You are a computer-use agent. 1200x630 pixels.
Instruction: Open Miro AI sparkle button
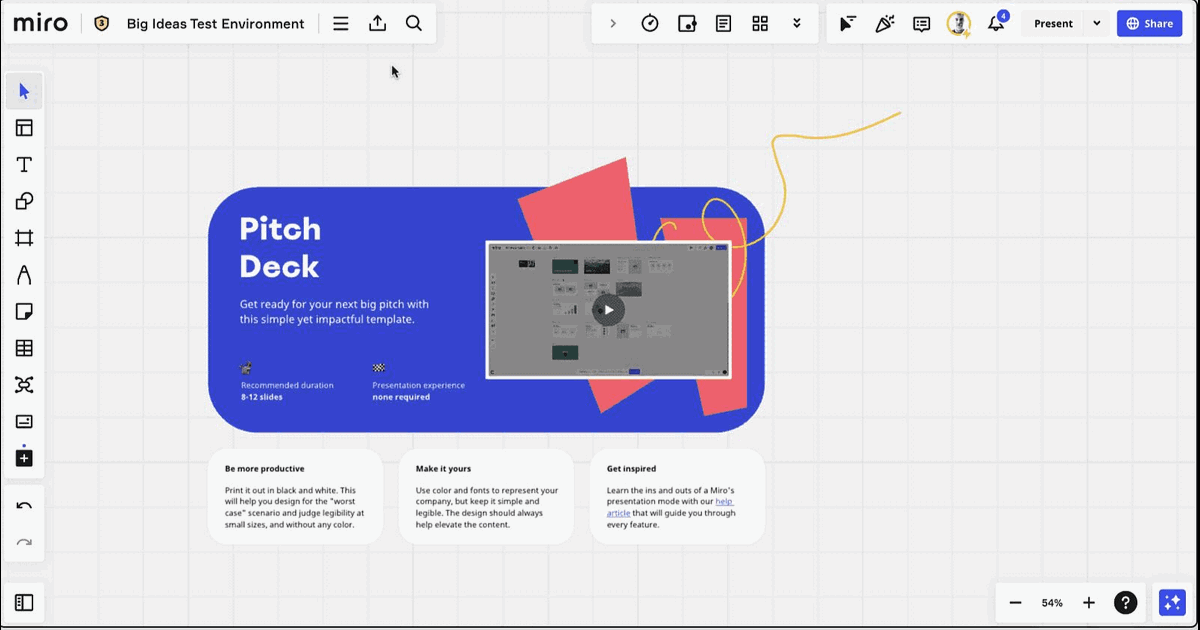point(1171,603)
